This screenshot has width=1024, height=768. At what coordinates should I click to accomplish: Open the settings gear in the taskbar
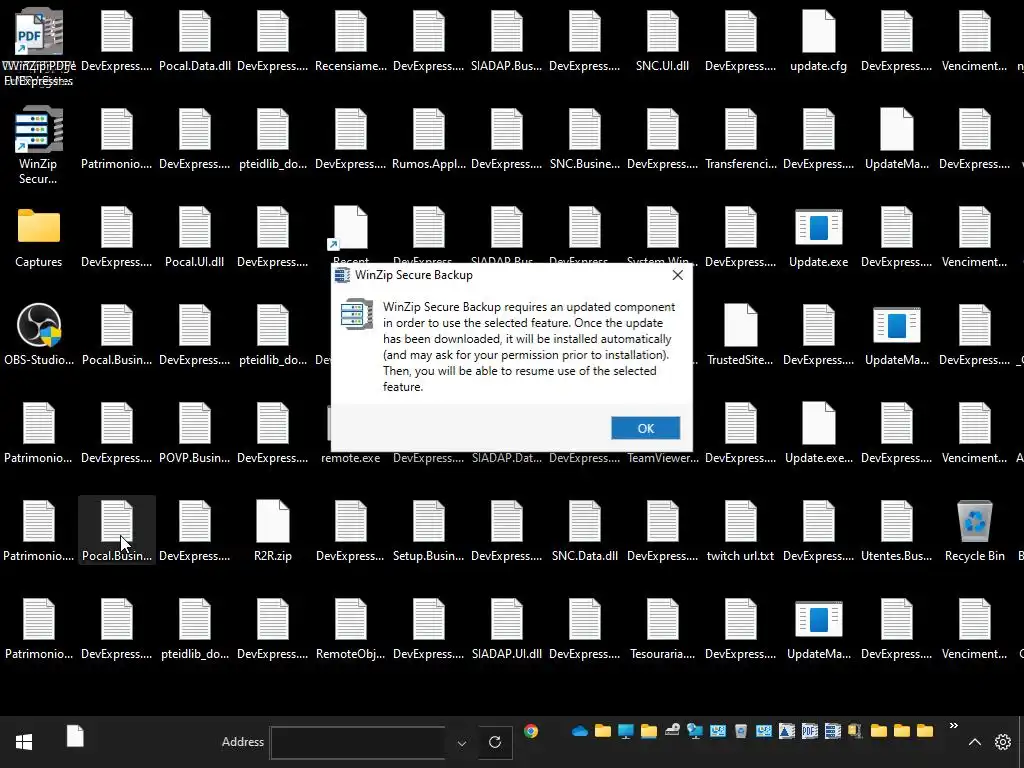click(x=1002, y=742)
